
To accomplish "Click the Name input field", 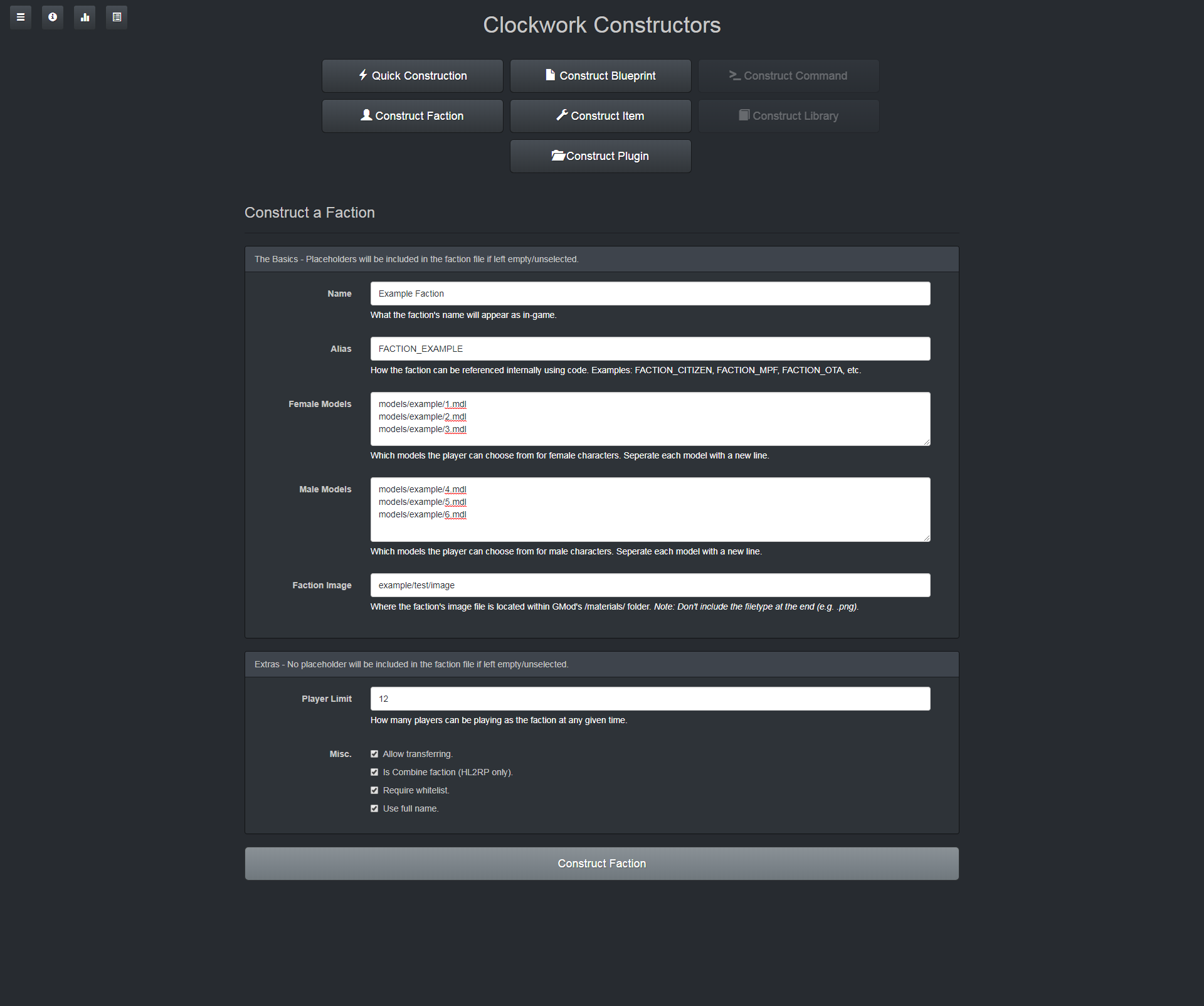I will click(650, 294).
